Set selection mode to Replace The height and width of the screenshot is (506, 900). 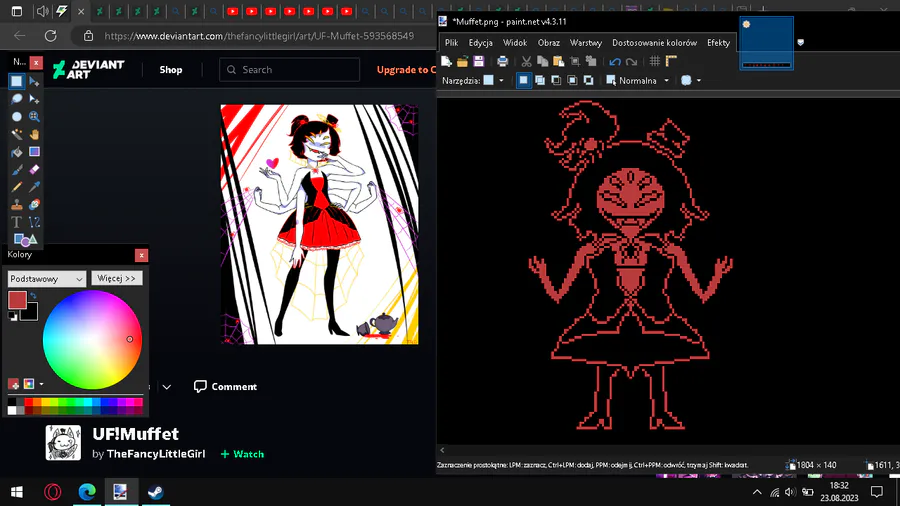(x=523, y=80)
